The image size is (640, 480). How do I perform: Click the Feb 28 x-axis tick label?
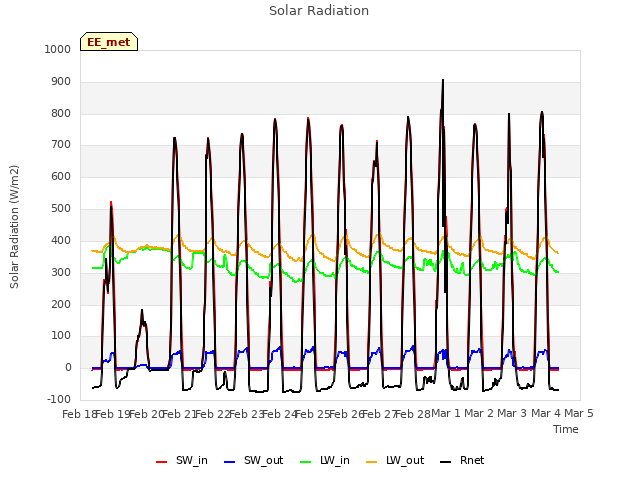click(413, 414)
